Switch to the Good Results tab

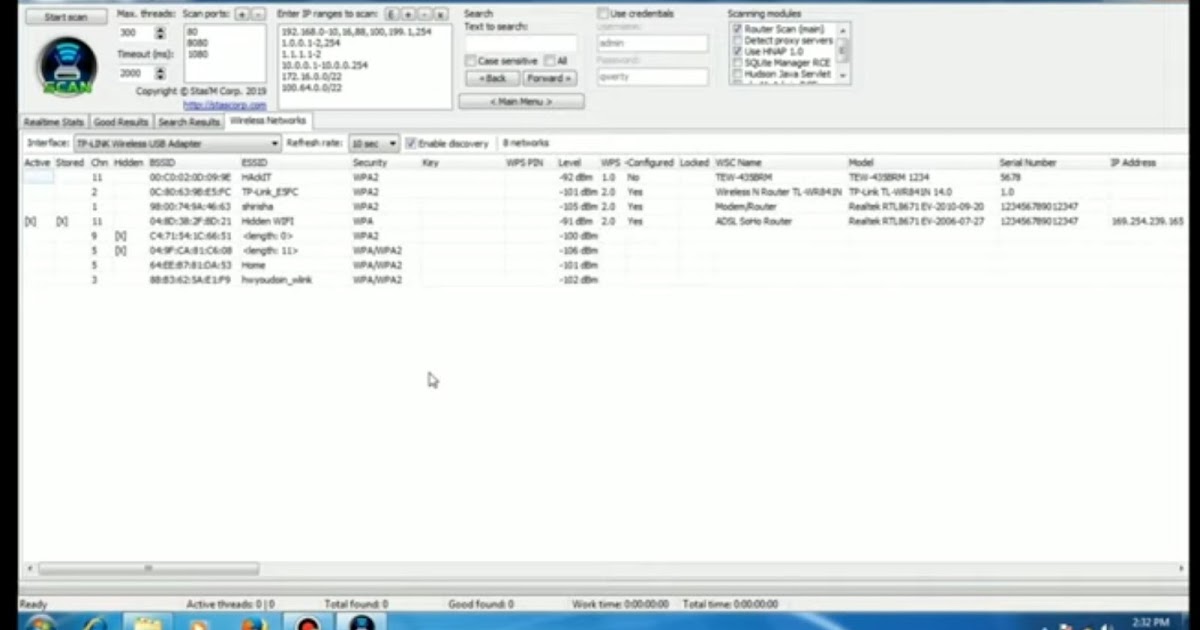coord(121,122)
